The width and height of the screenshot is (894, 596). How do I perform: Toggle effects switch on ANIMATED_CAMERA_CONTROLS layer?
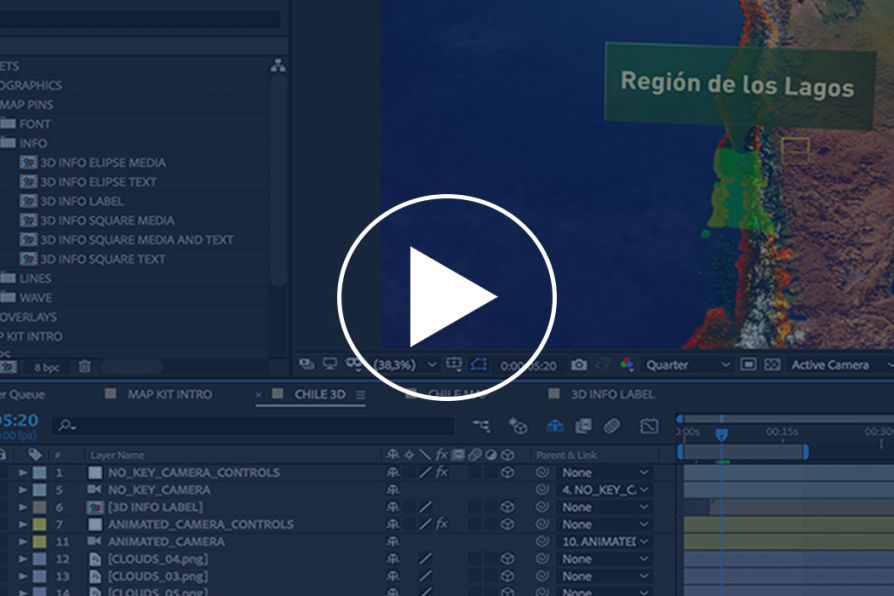point(441,524)
